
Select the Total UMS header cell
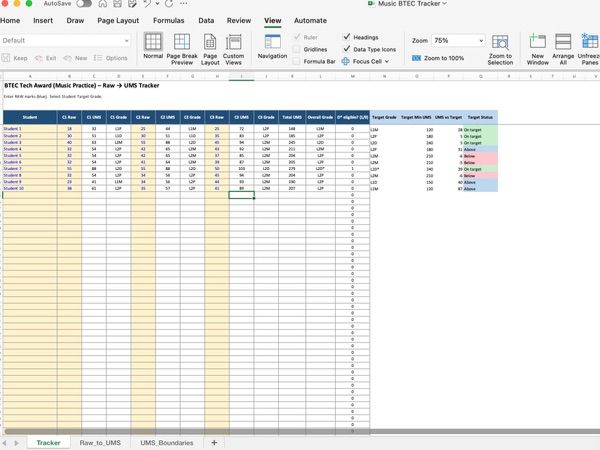pyautogui.click(x=292, y=117)
